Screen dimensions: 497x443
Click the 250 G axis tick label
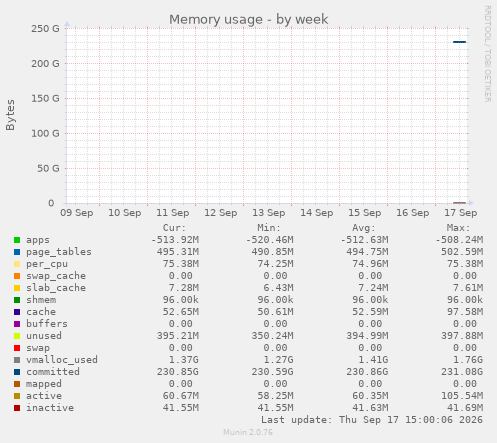pyautogui.click(x=45, y=29)
